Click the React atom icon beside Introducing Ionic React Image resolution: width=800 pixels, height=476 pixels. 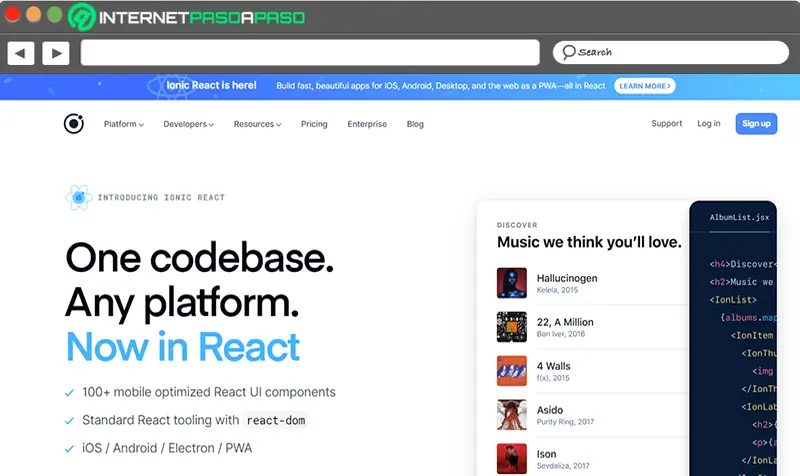tap(79, 197)
